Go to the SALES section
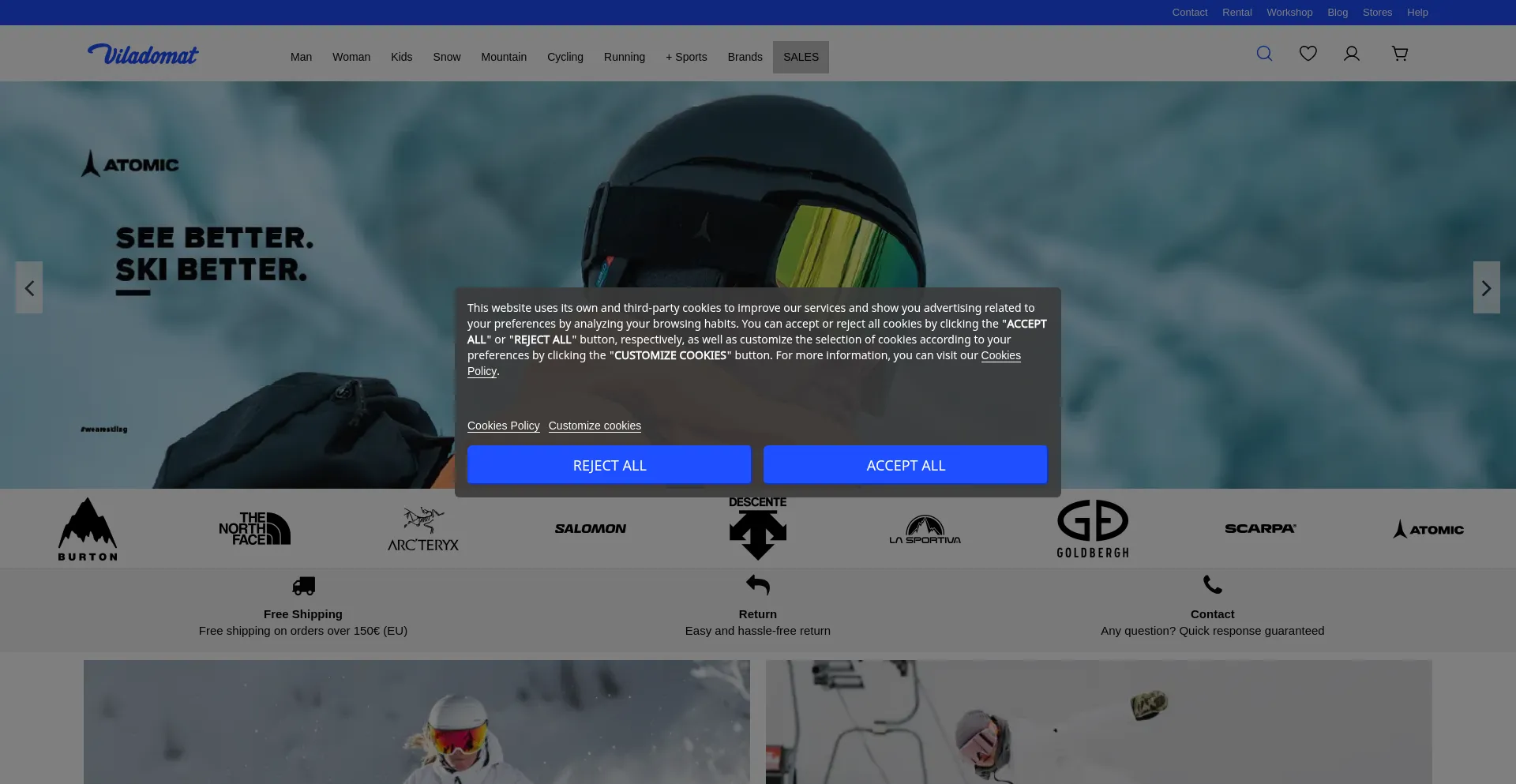The height and width of the screenshot is (784, 1516). (x=801, y=57)
